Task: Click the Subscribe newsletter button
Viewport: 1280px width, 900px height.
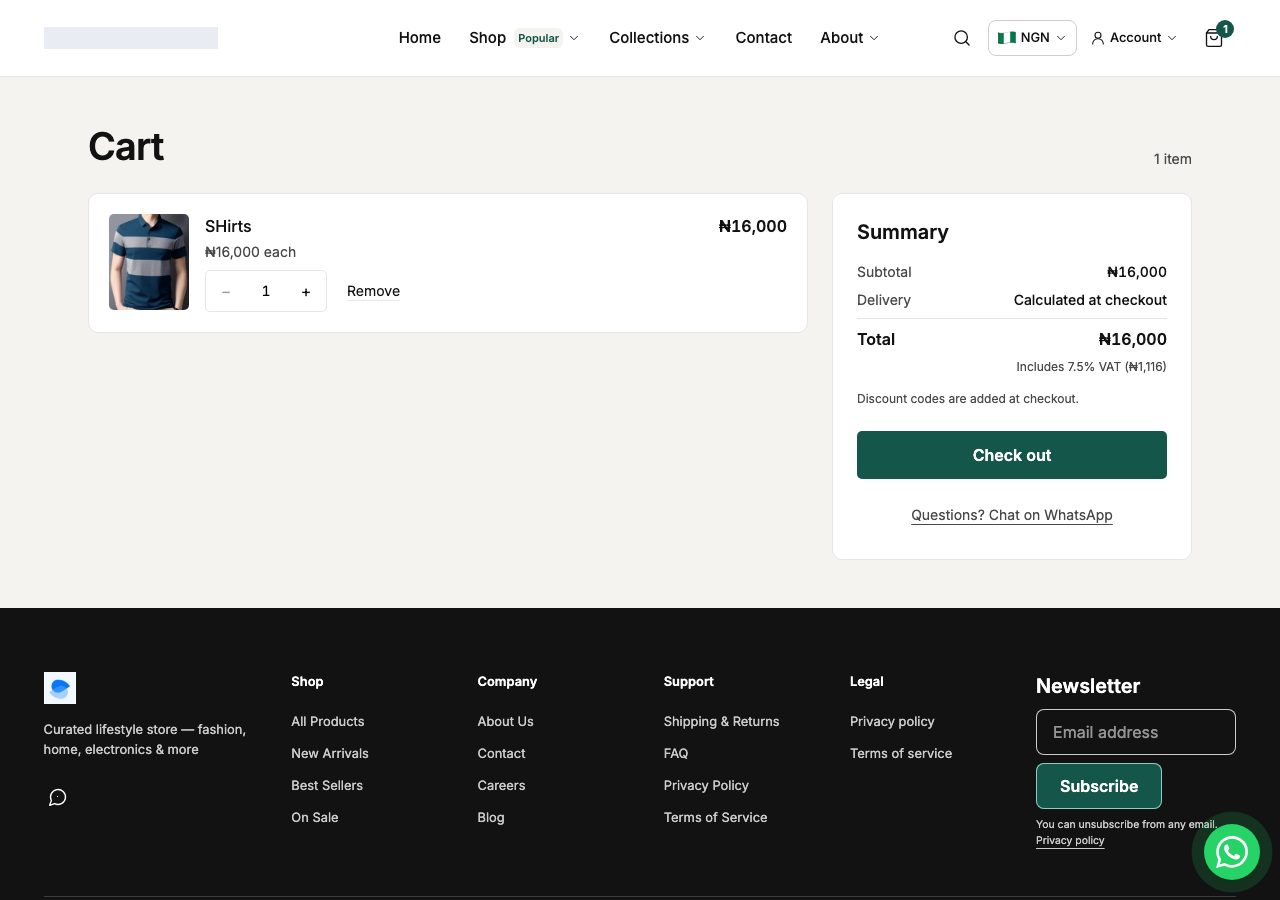Action: pyautogui.click(x=1099, y=786)
